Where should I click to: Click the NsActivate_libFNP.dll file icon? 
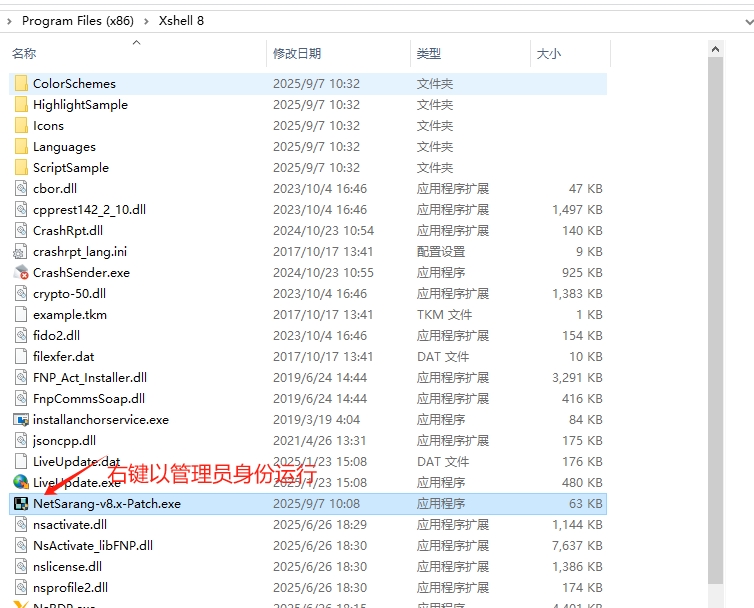[x=21, y=545]
